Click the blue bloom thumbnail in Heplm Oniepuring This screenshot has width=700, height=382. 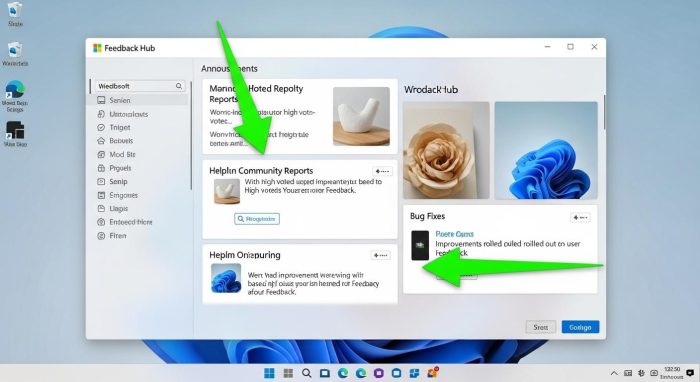[x=226, y=278]
